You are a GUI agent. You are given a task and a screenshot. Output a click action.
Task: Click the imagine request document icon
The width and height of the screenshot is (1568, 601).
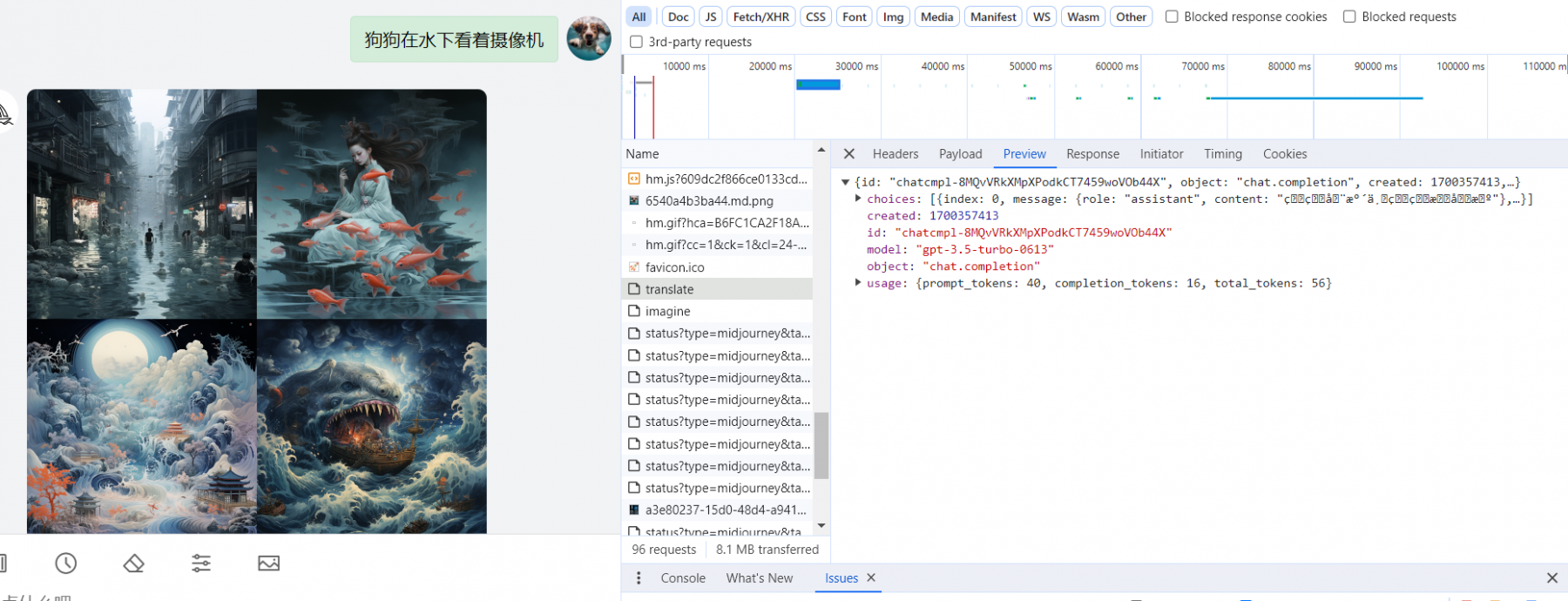(x=634, y=311)
